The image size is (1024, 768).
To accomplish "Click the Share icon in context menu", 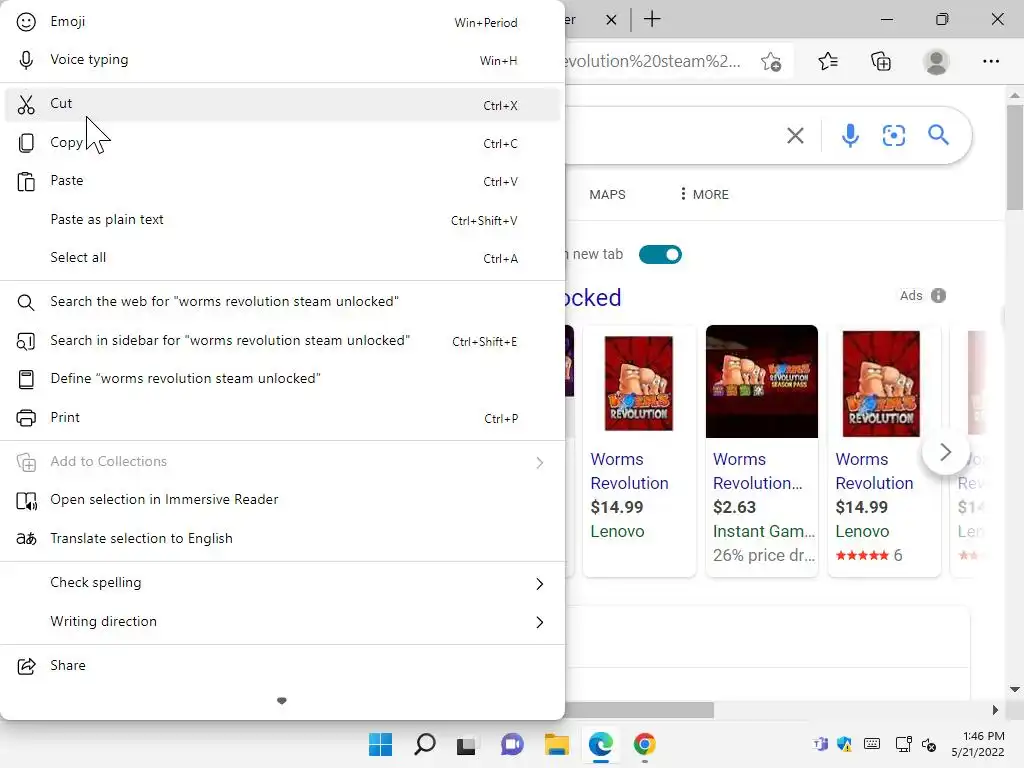I will point(26,666).
